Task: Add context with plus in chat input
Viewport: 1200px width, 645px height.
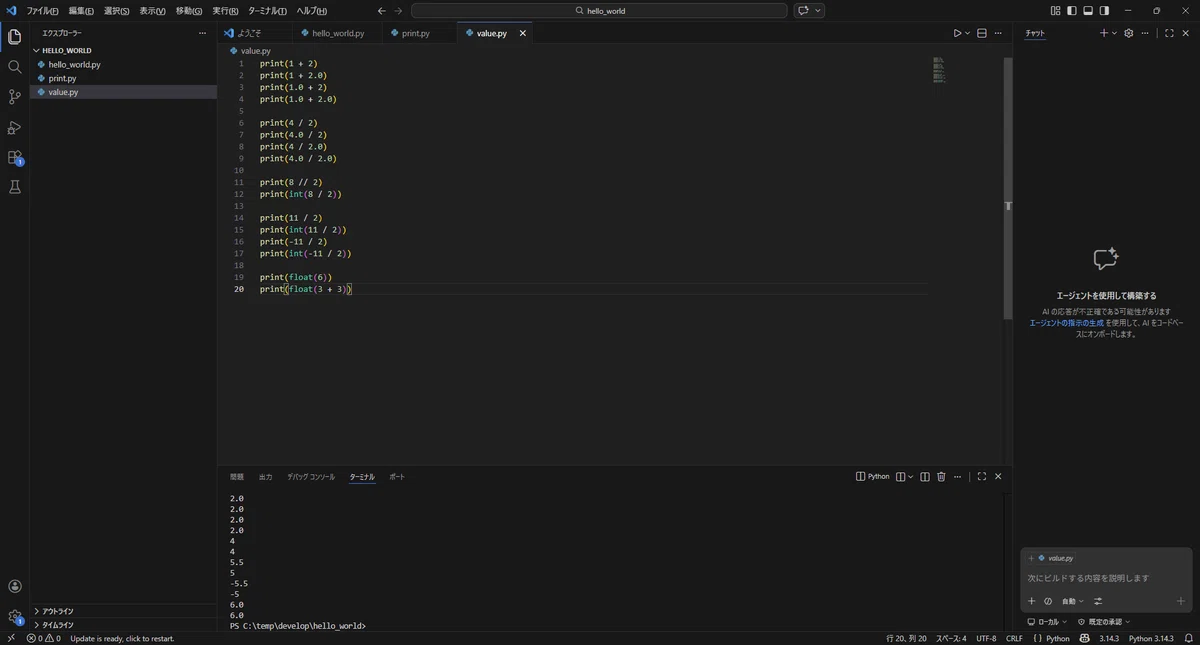Action: pyautogui.click(x=1032, y=601)
